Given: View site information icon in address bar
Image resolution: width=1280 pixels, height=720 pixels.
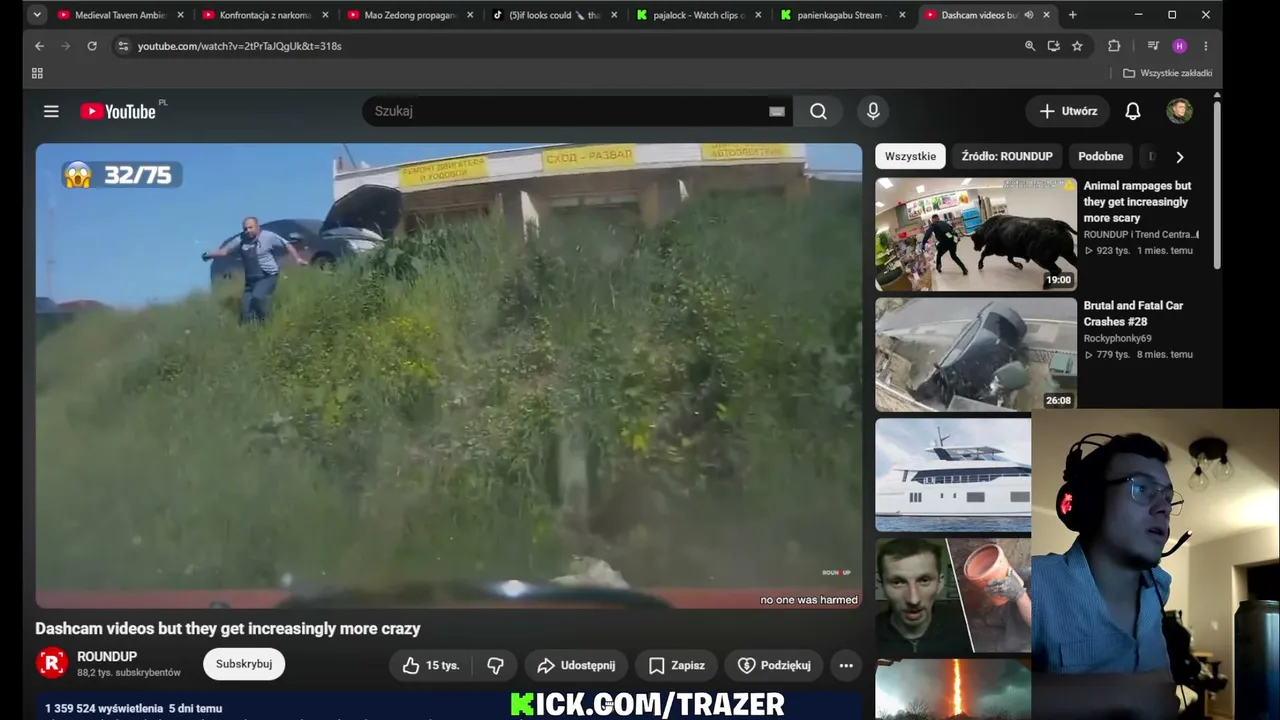Looking at the screenshot, I should [122, 46].
